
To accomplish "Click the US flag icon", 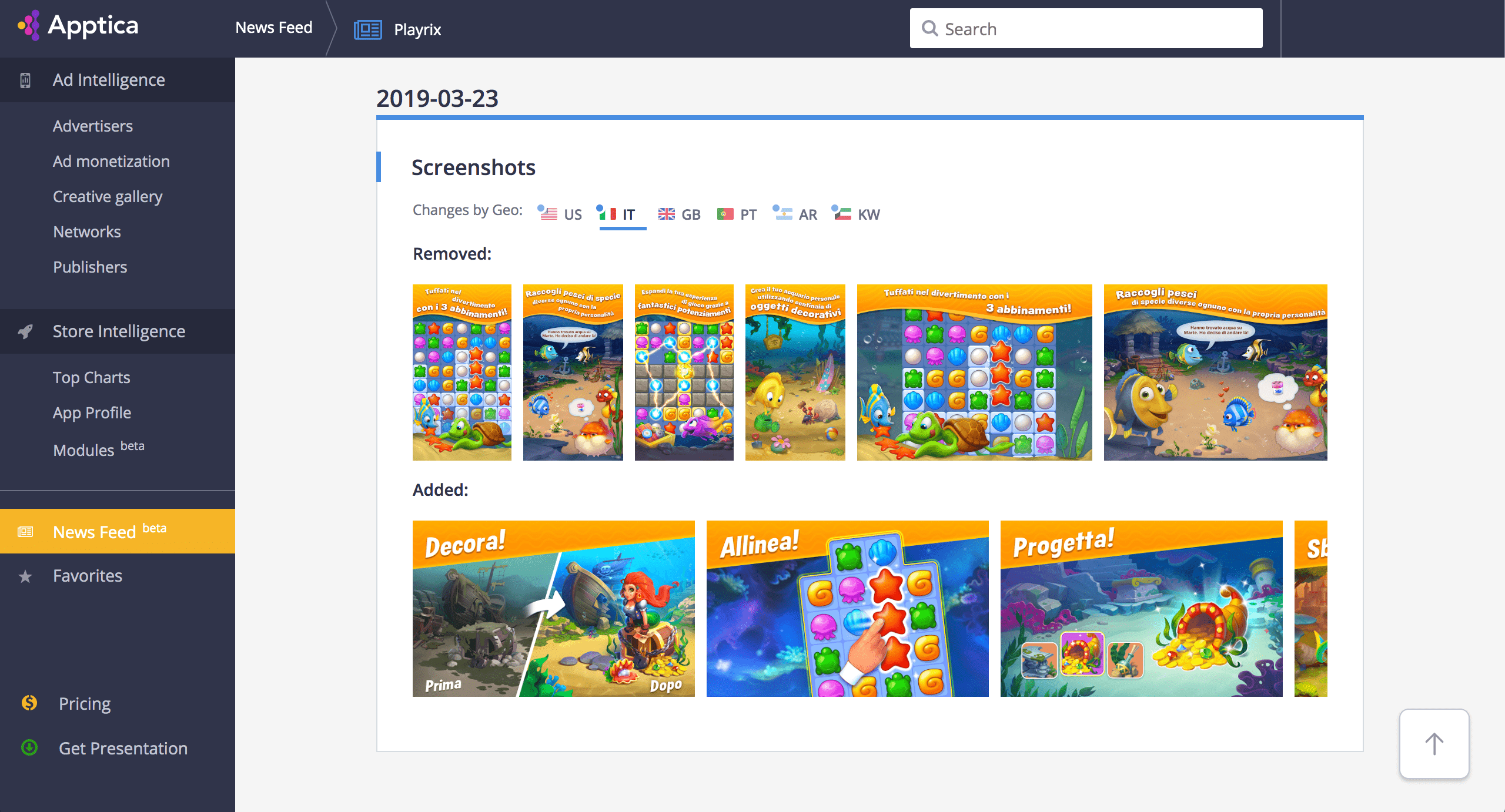I will point(549,213).
